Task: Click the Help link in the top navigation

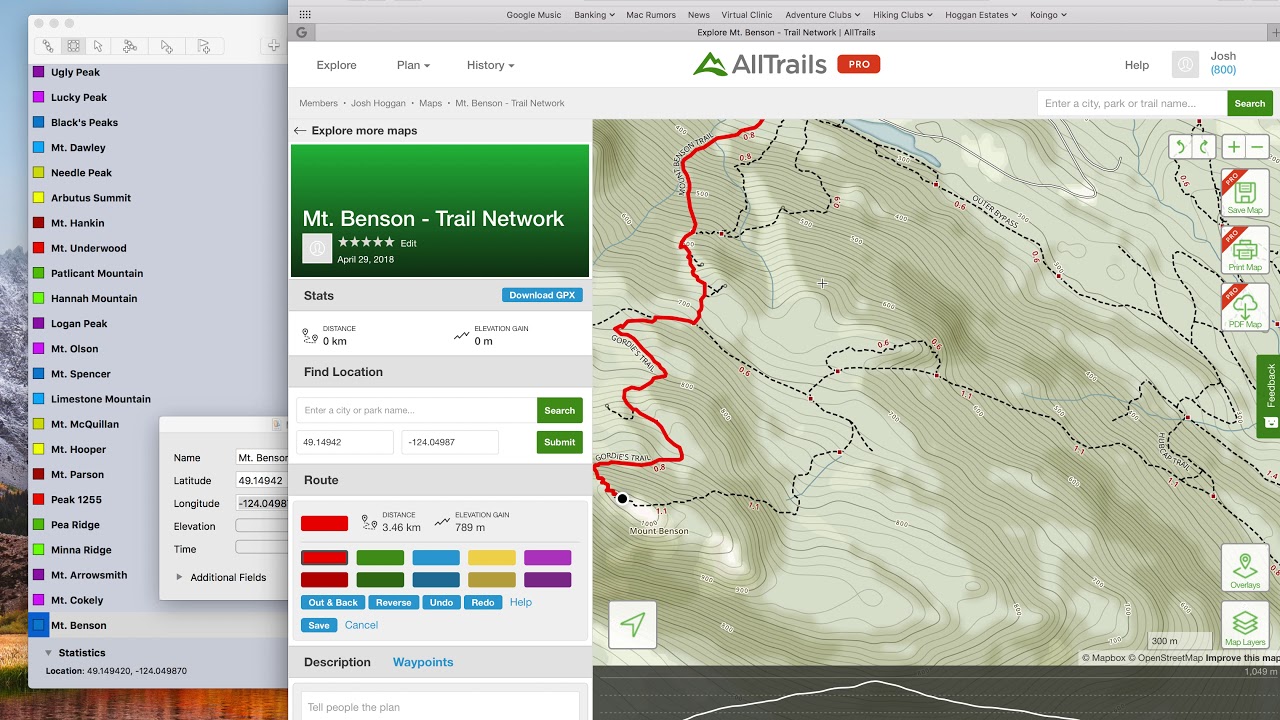Action: point(1137,65)
